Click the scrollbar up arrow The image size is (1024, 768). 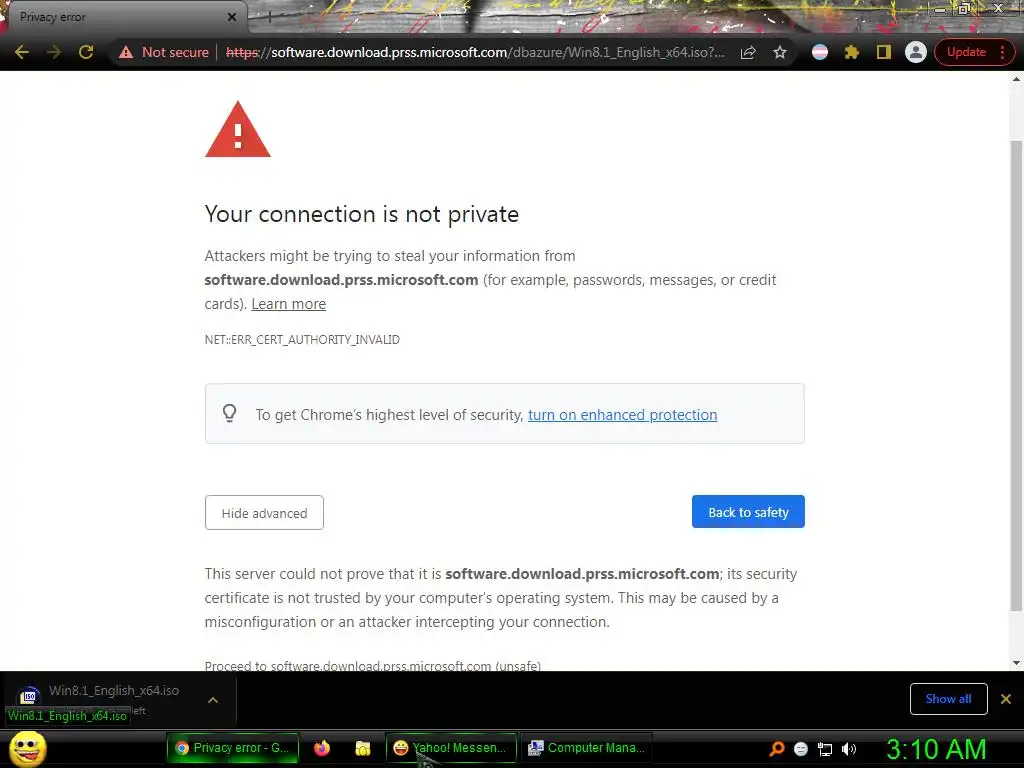(x=1016, y=79)
